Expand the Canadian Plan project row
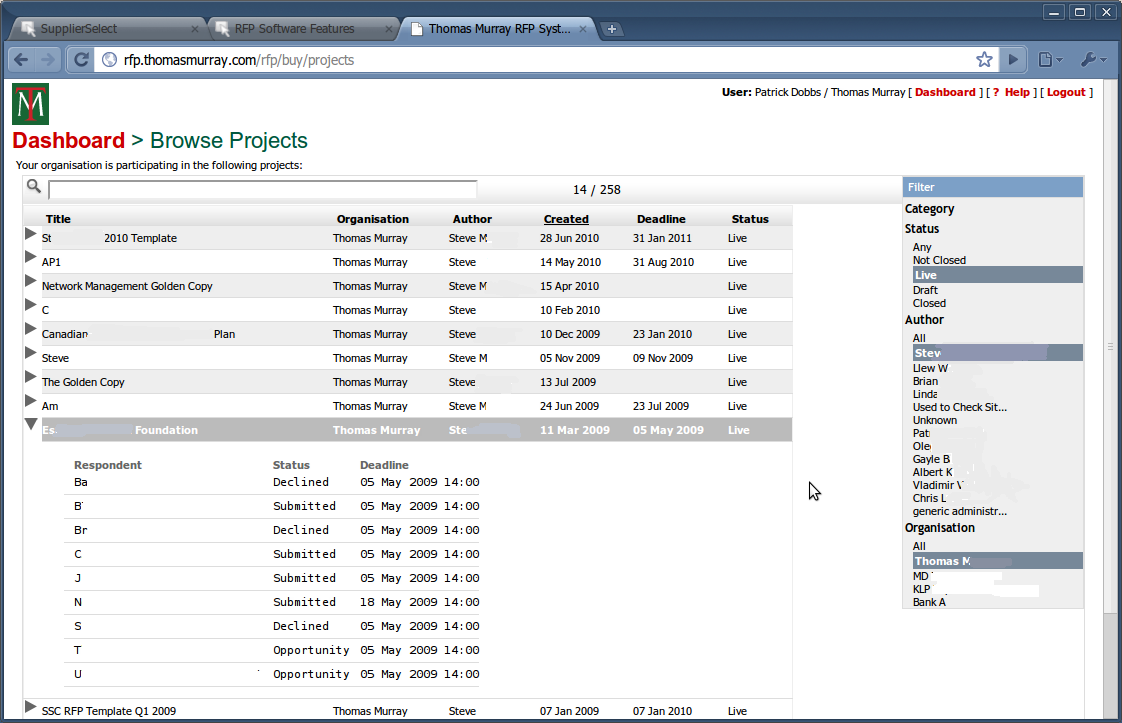The height and width of the screenshot is (723, 1122). click(x=30, y=329)
